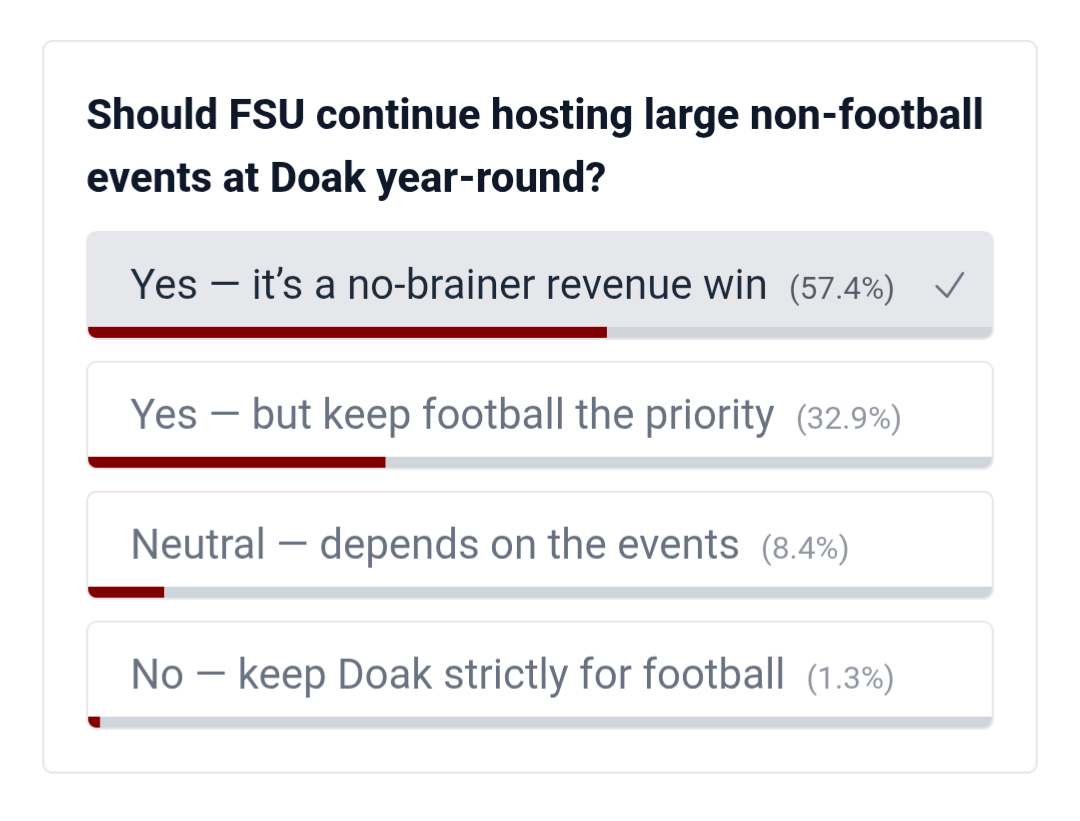Select "Yes — it's a no-brainer revenue win"
This screenshot has height=821, width=1080.
click(448, 286)
